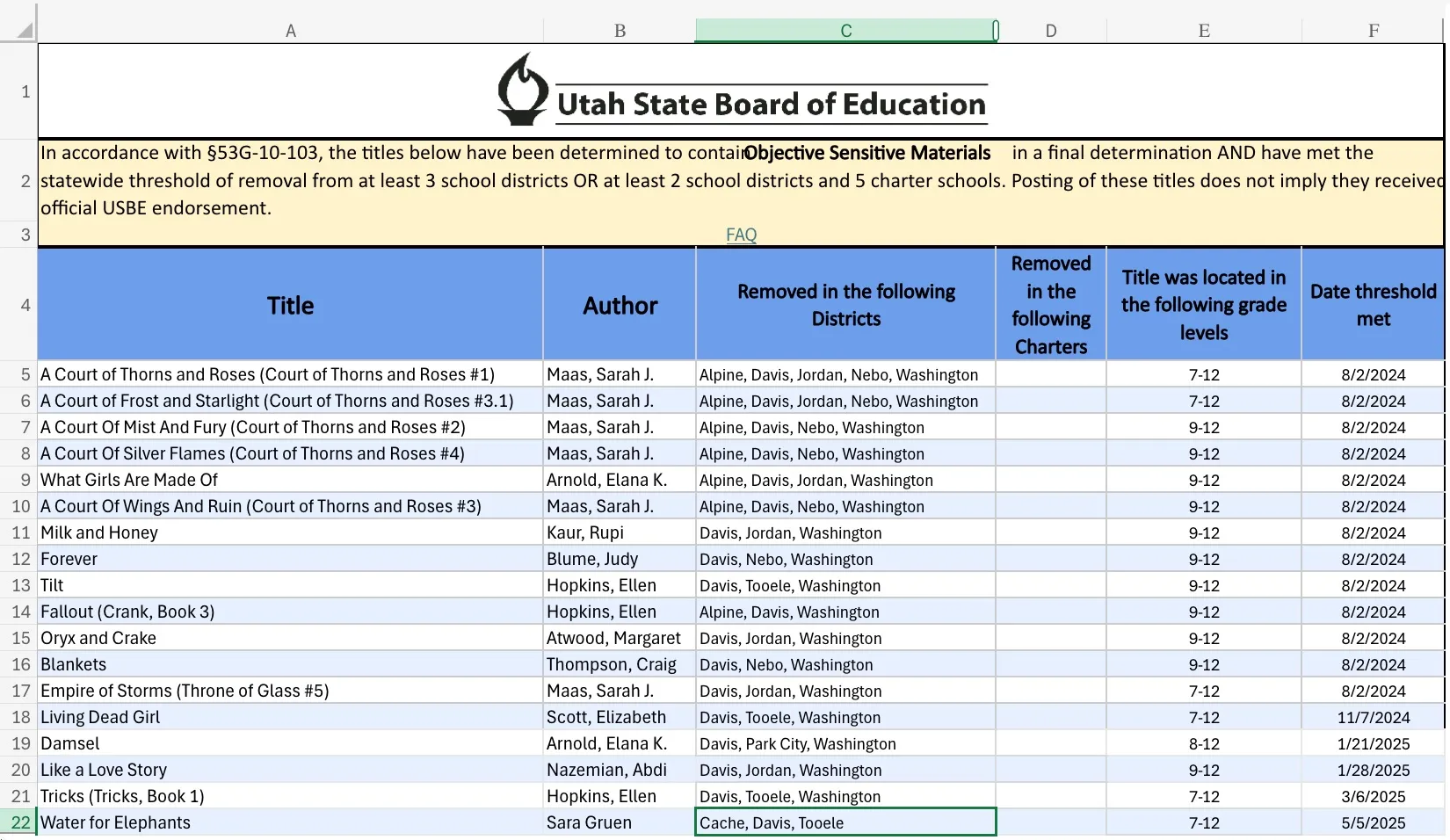This screenshot has height=840, width=1450.
Task: Select the 'Nazemian, Abdi' cell
Action: 620,770
